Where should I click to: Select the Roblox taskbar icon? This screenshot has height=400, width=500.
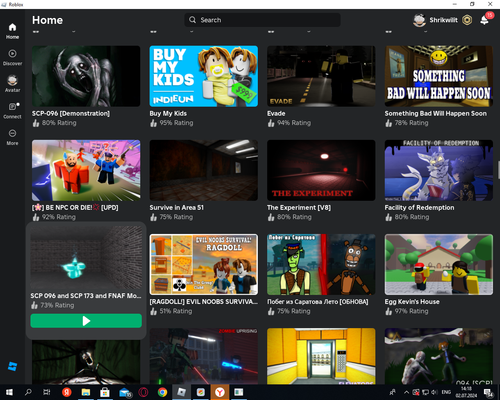(x=181, y=392)
